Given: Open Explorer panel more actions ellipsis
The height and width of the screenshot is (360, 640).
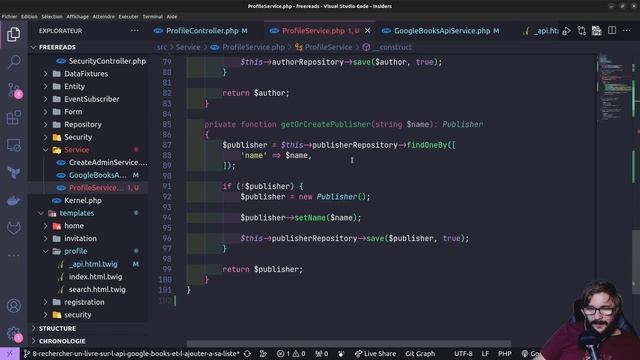Looking at the screenshot, I should (x=135, y=31).
